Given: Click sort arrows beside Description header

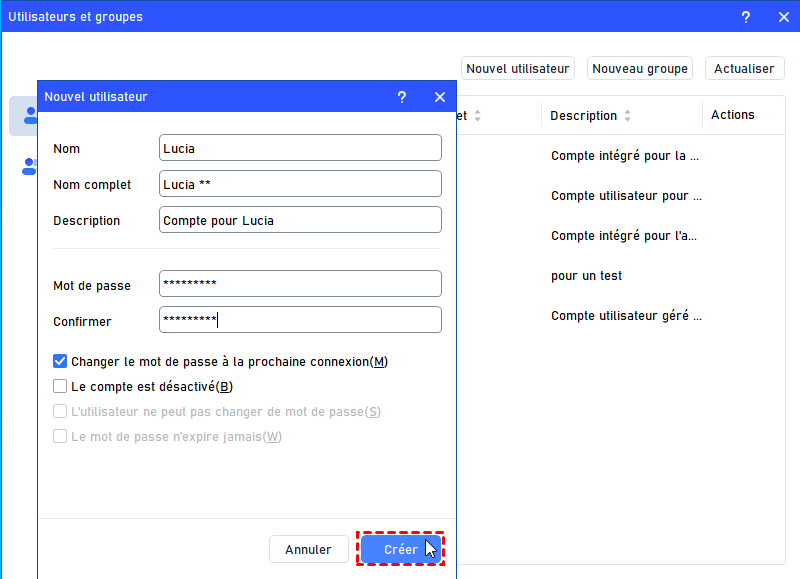Looking at the screenshot, I should coord(628,116).
